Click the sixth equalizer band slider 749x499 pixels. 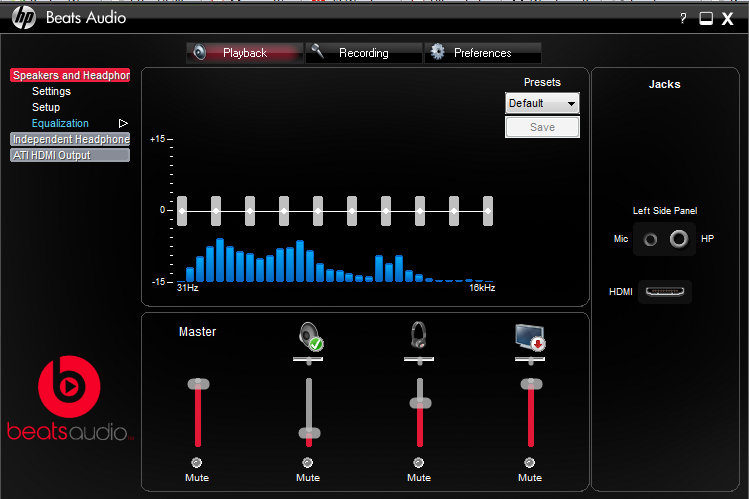pyautogui.click(x=352, y=211)
